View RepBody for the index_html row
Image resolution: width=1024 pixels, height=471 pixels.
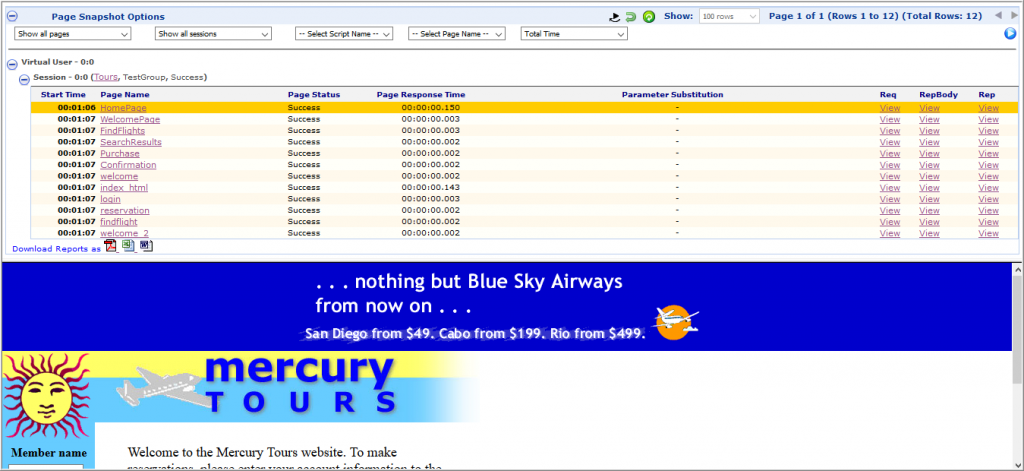click(929, 187)
